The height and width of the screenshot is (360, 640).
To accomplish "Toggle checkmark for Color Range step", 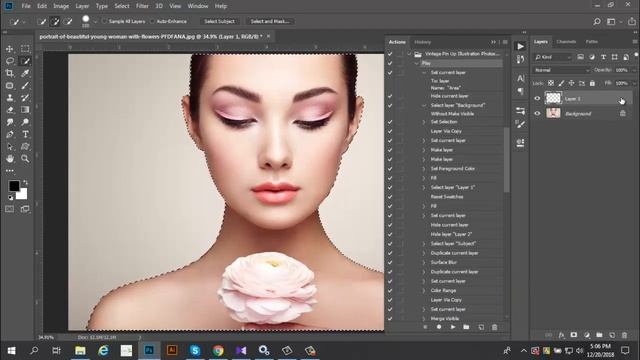I will (x=390, y=291).
